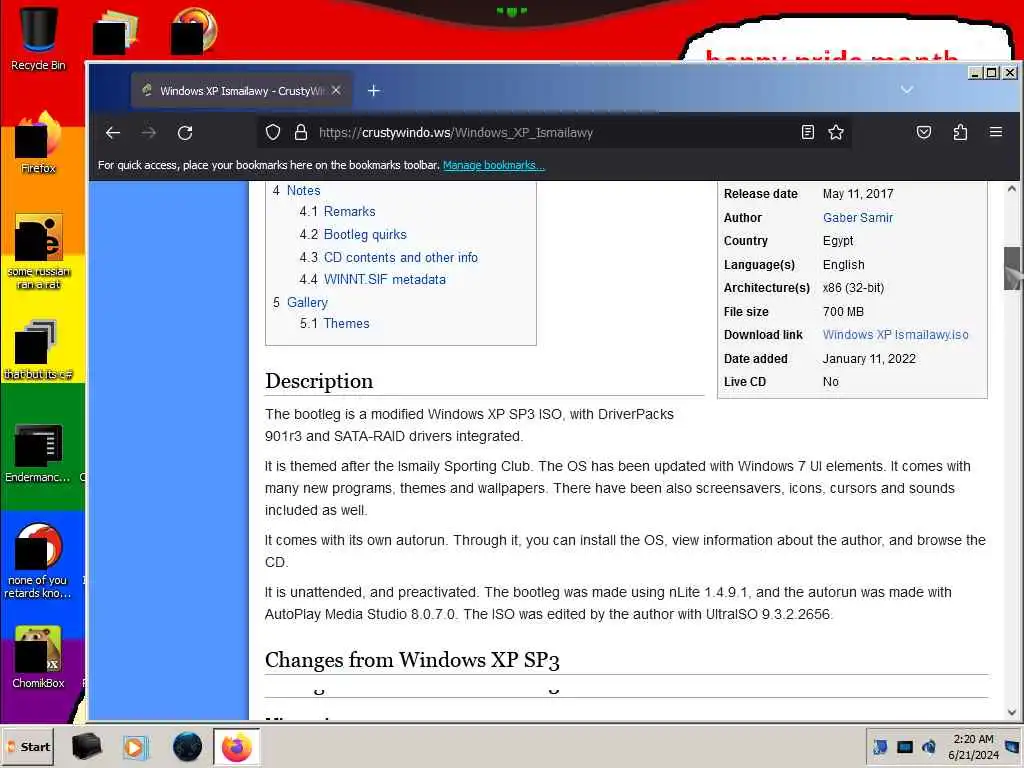Jump to 4.2 Bootleg quirks section

click(365, 234)
